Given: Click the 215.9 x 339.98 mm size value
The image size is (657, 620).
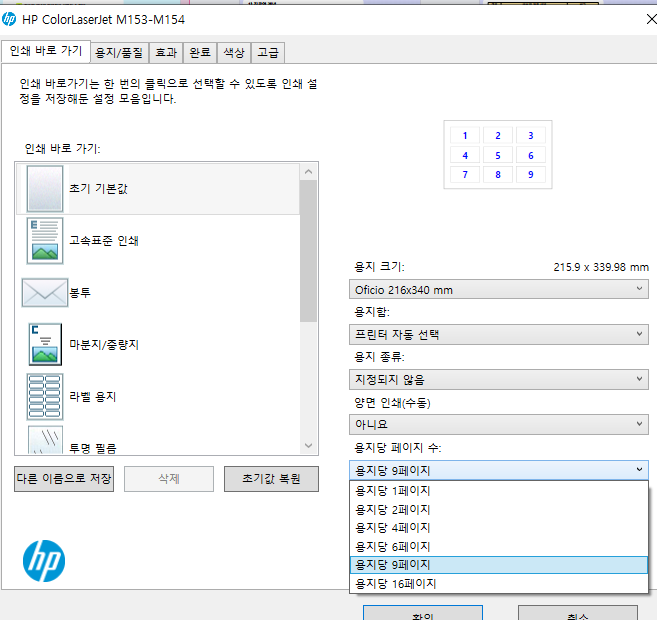Looking at the screenshot, I should pos(601,267).
